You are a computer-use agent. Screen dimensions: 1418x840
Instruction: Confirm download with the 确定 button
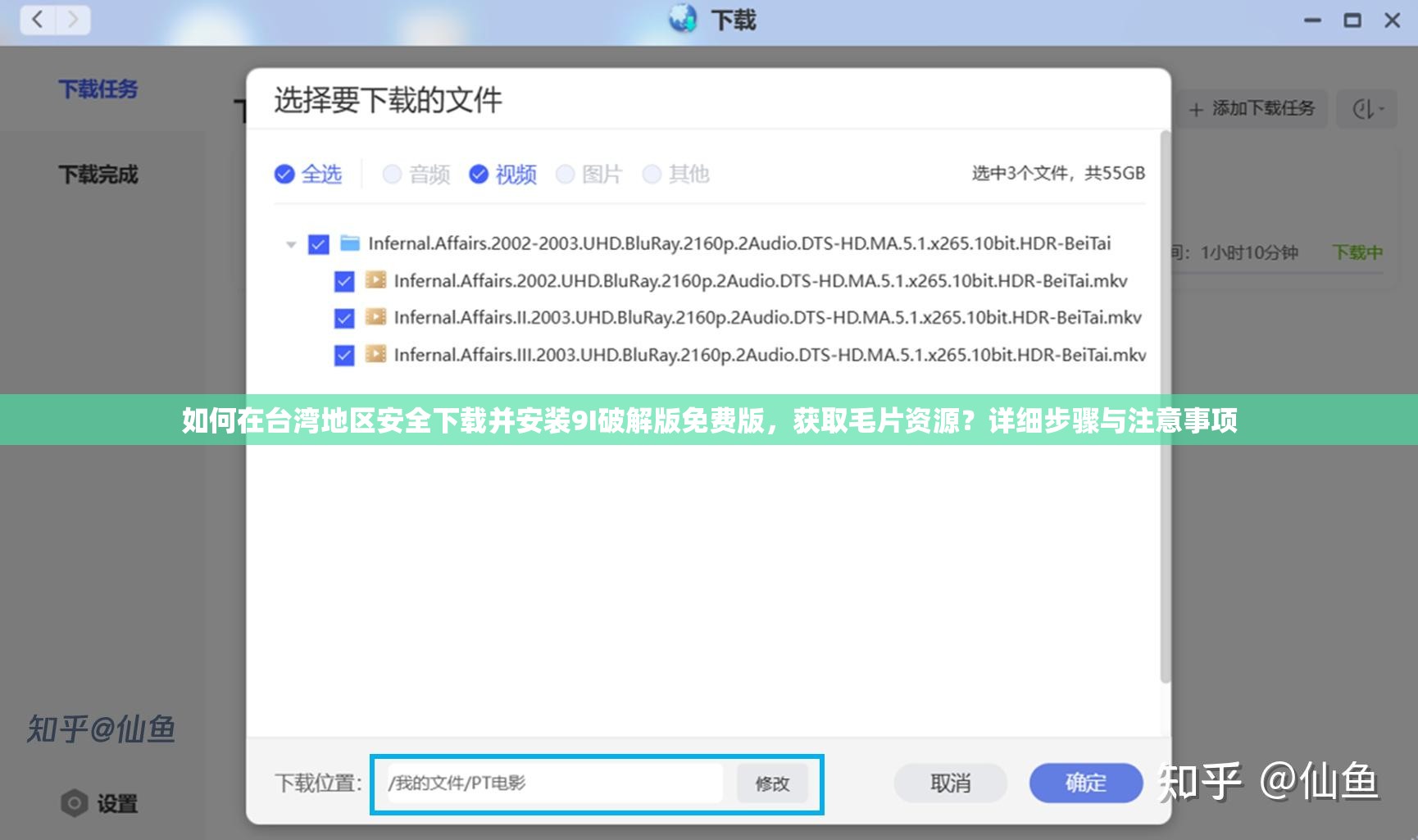(1085, 783)
